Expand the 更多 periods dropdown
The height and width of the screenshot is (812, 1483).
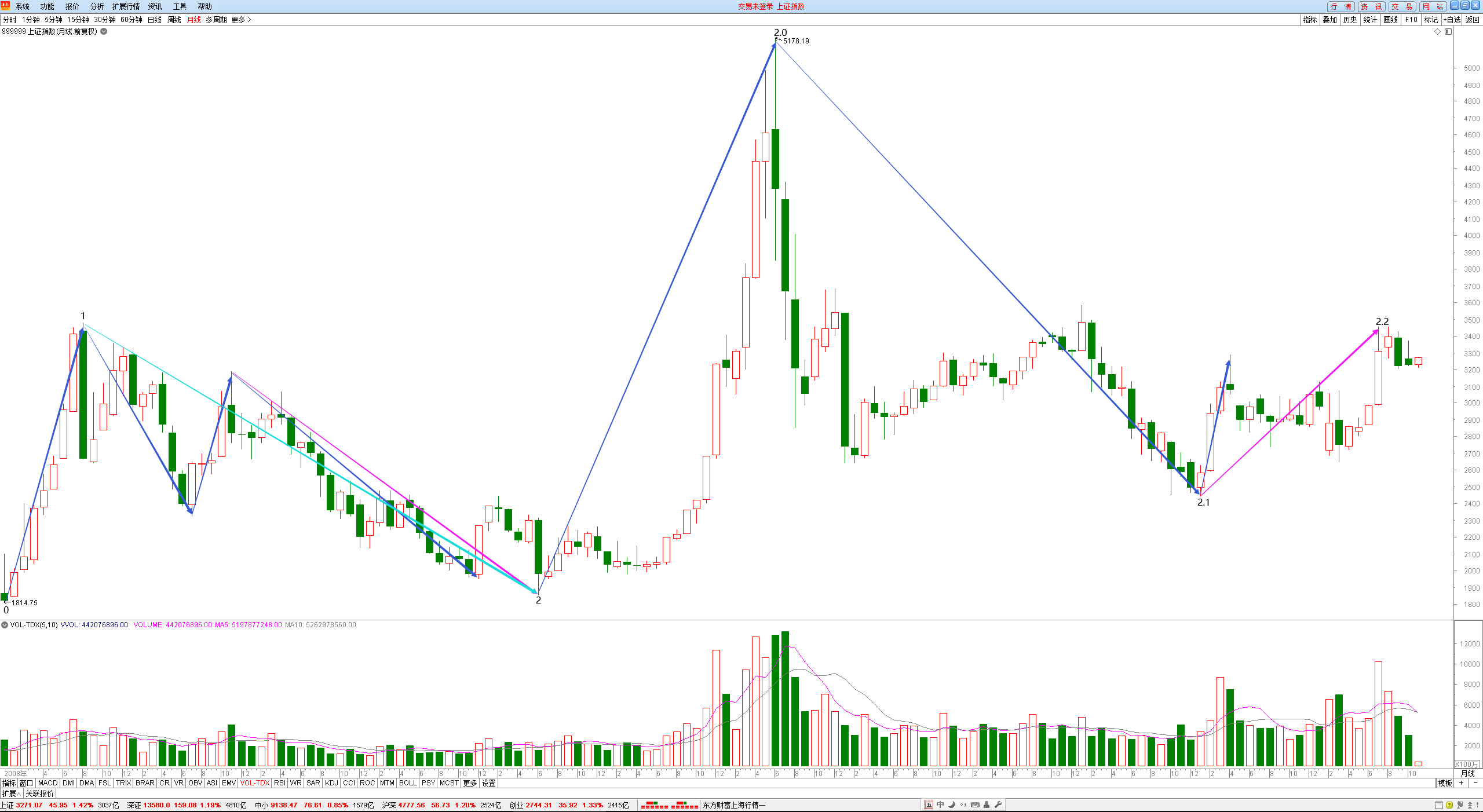(241, 20)
